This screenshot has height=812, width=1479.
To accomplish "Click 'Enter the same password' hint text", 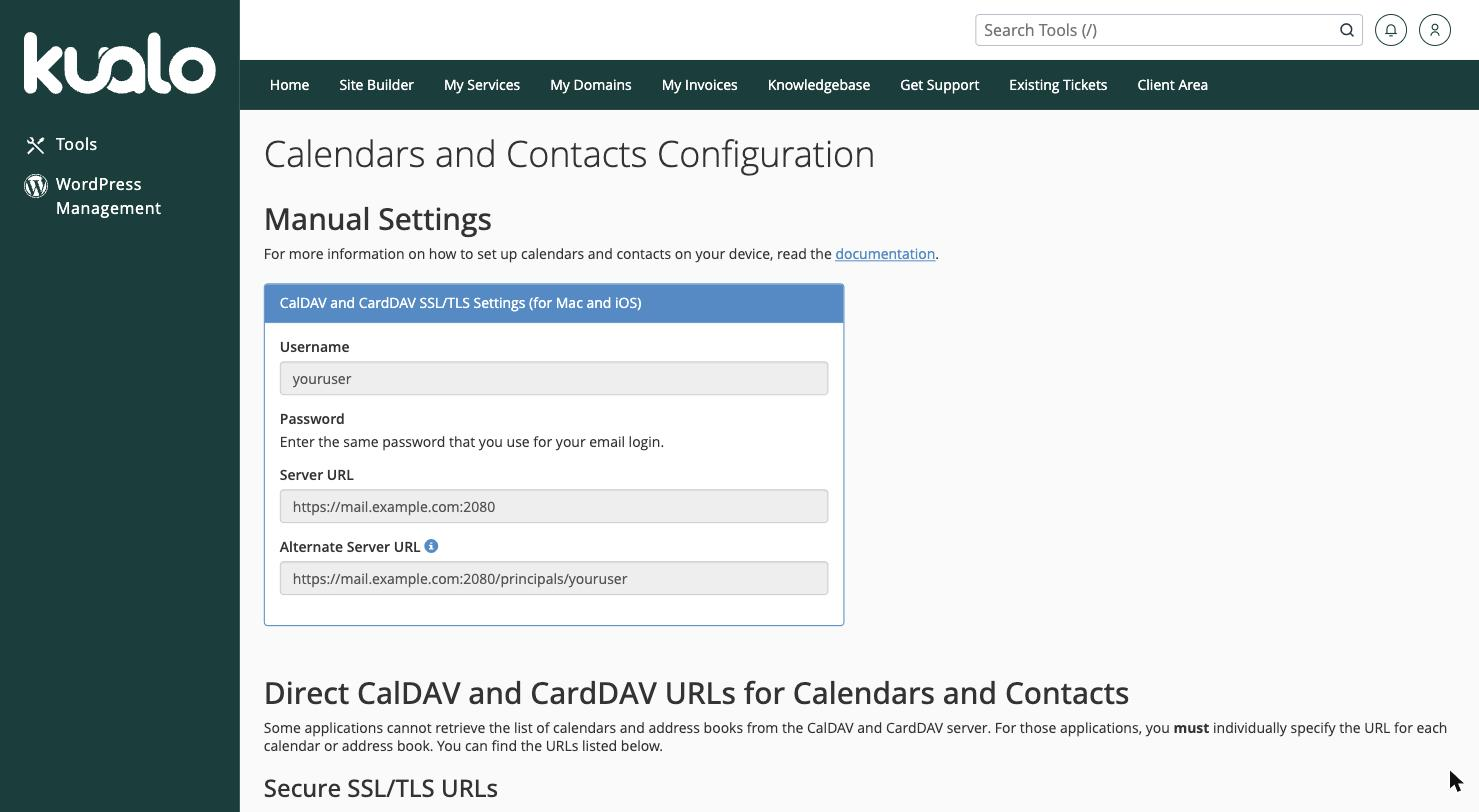I will [x=472, y=442].
